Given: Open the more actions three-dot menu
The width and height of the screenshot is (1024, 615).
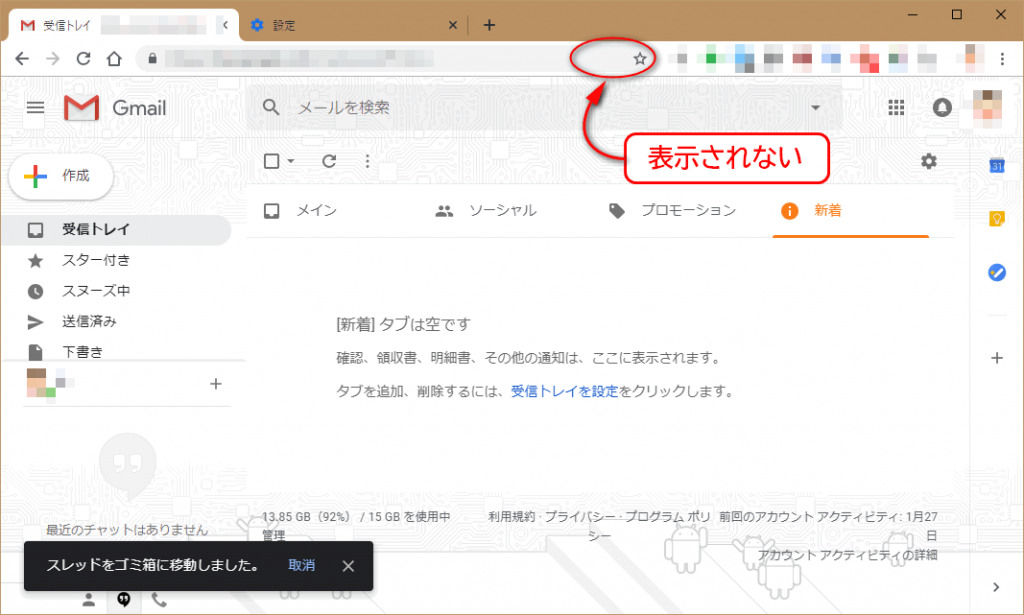Looking at the screenshot, I should click(367, 161).
